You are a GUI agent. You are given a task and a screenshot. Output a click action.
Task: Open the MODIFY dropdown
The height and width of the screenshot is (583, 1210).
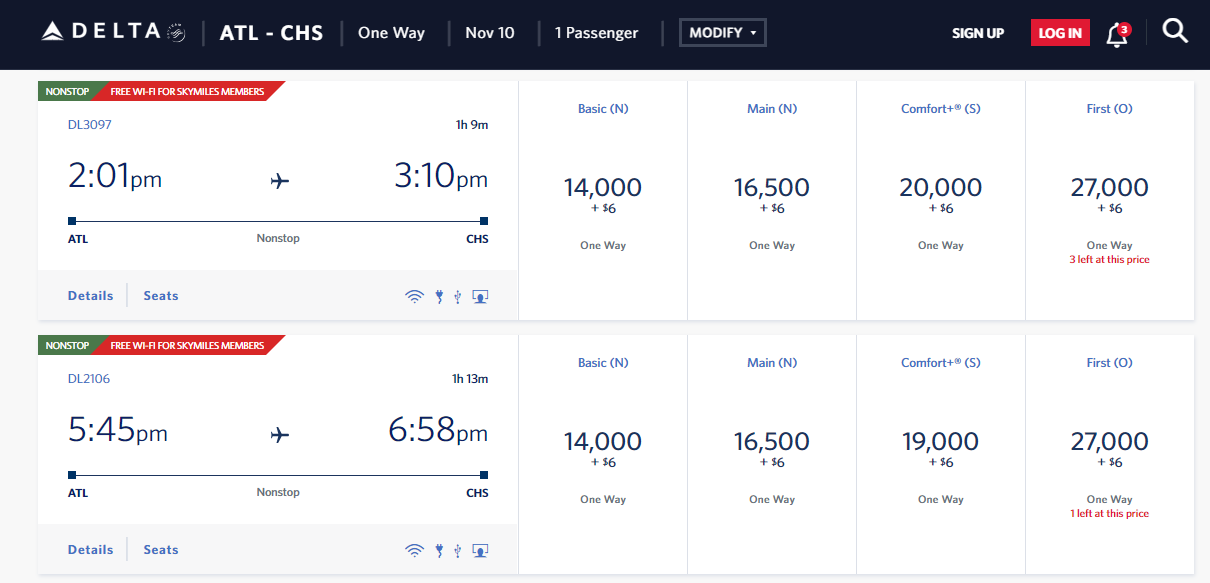tap(722, 32)
